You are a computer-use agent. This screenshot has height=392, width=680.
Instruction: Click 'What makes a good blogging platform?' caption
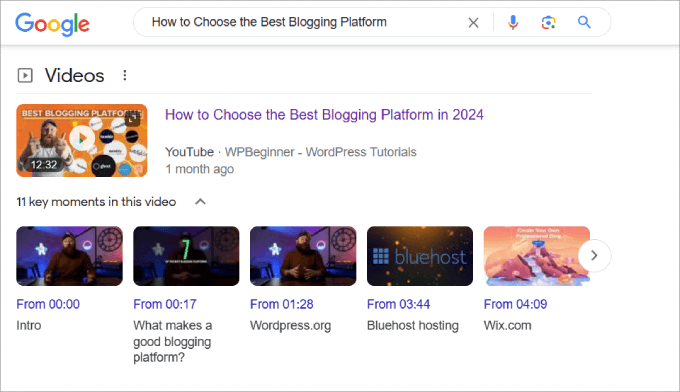(173, 342)
